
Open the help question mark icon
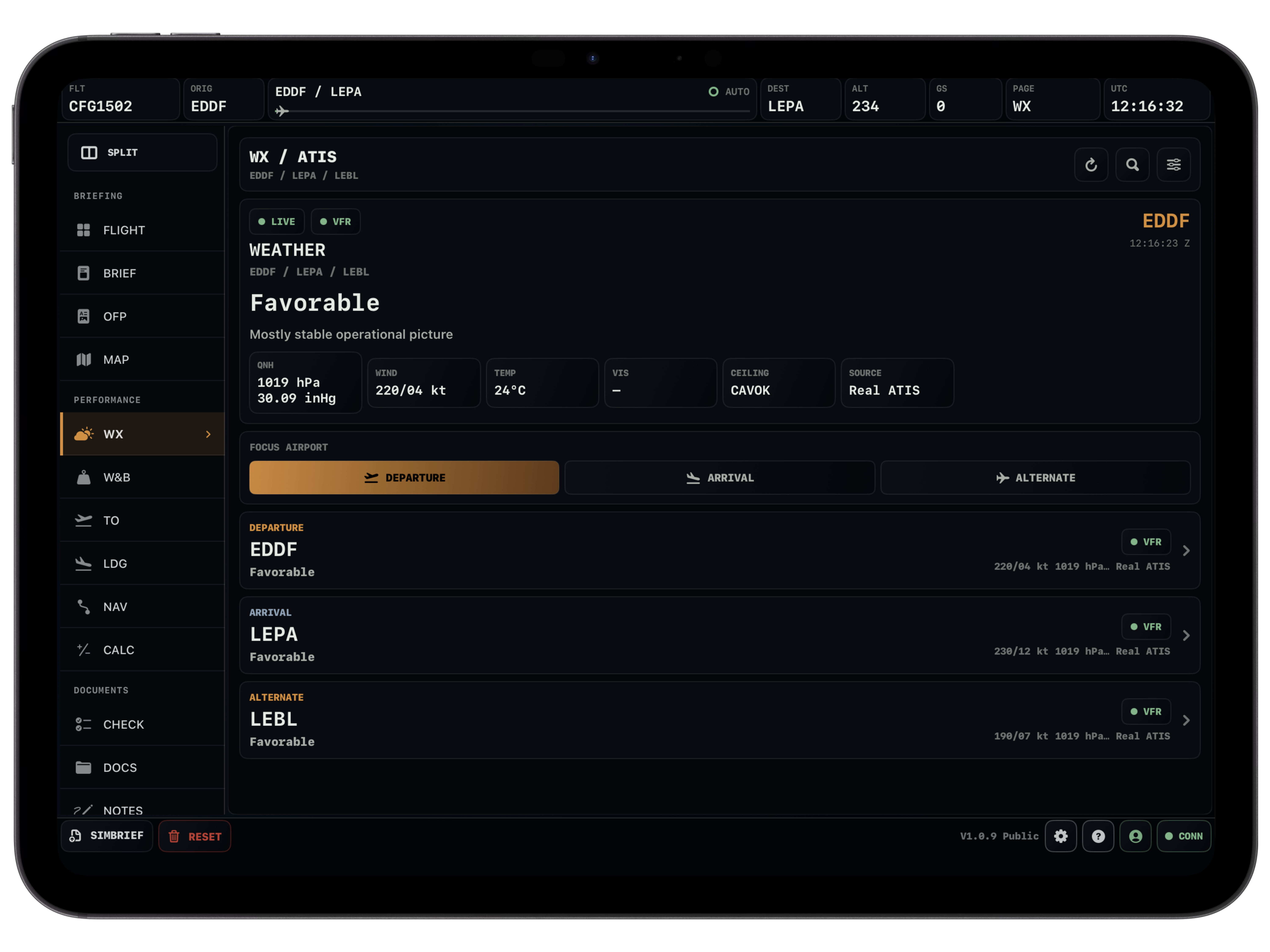coord(1098,836)
